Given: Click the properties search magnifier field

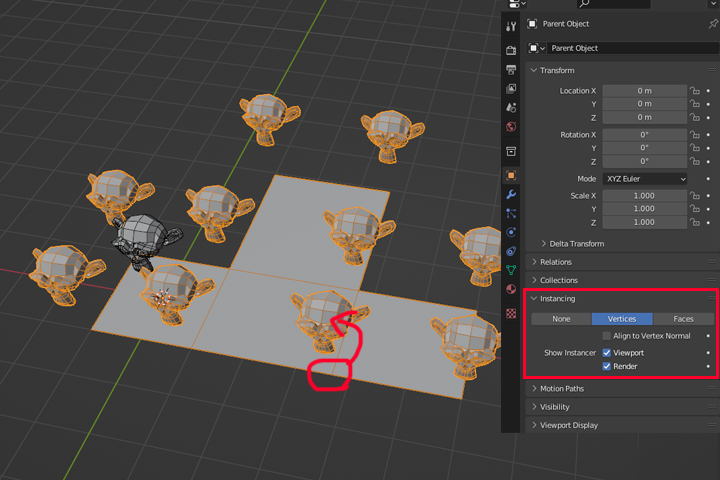Looking at the screenshot, I should (613, 4).
